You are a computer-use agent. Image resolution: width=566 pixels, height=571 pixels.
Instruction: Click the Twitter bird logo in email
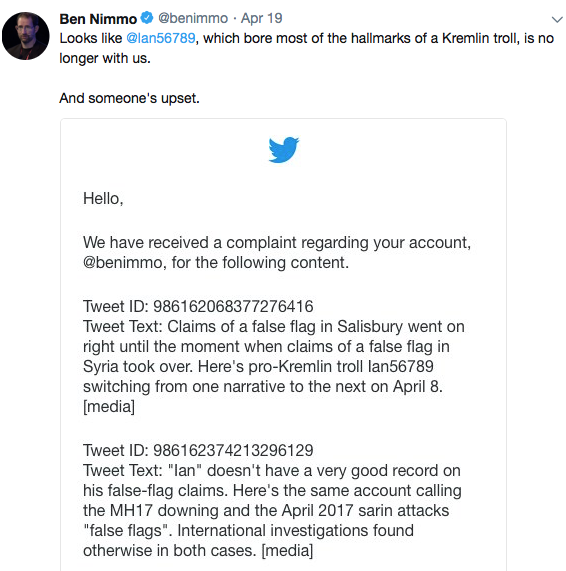coord(284,150)
